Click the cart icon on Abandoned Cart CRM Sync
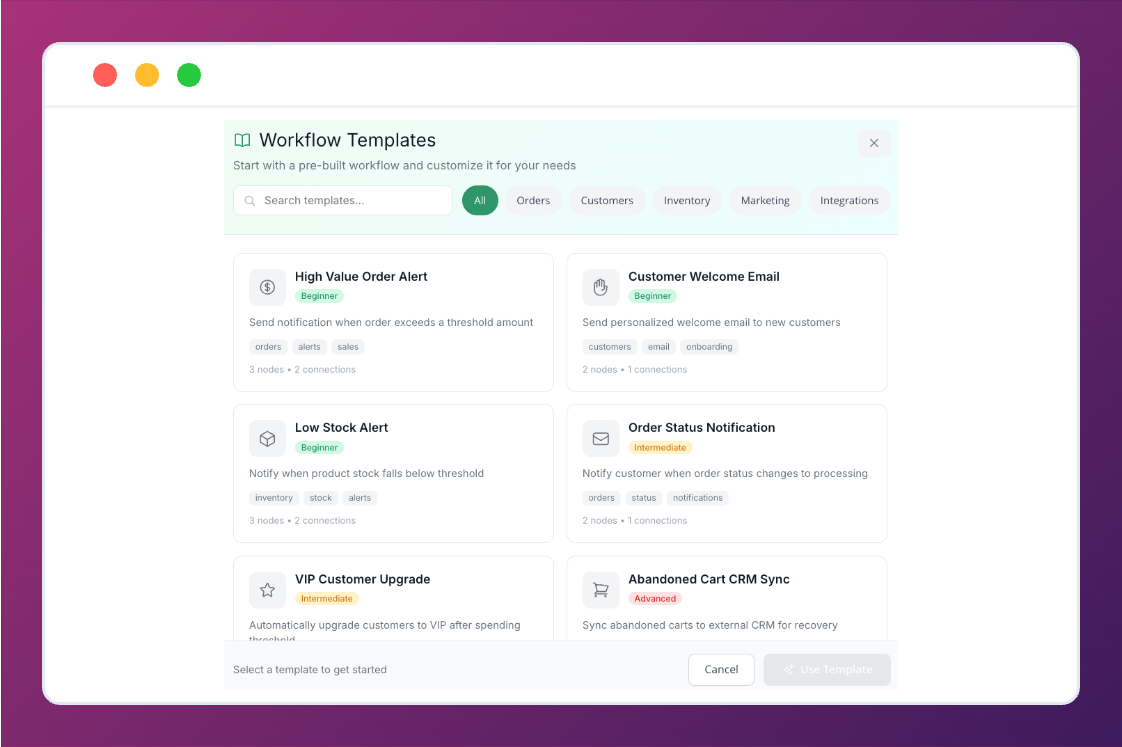Viewport: 1122px width, 747px height. pos(600,590)
